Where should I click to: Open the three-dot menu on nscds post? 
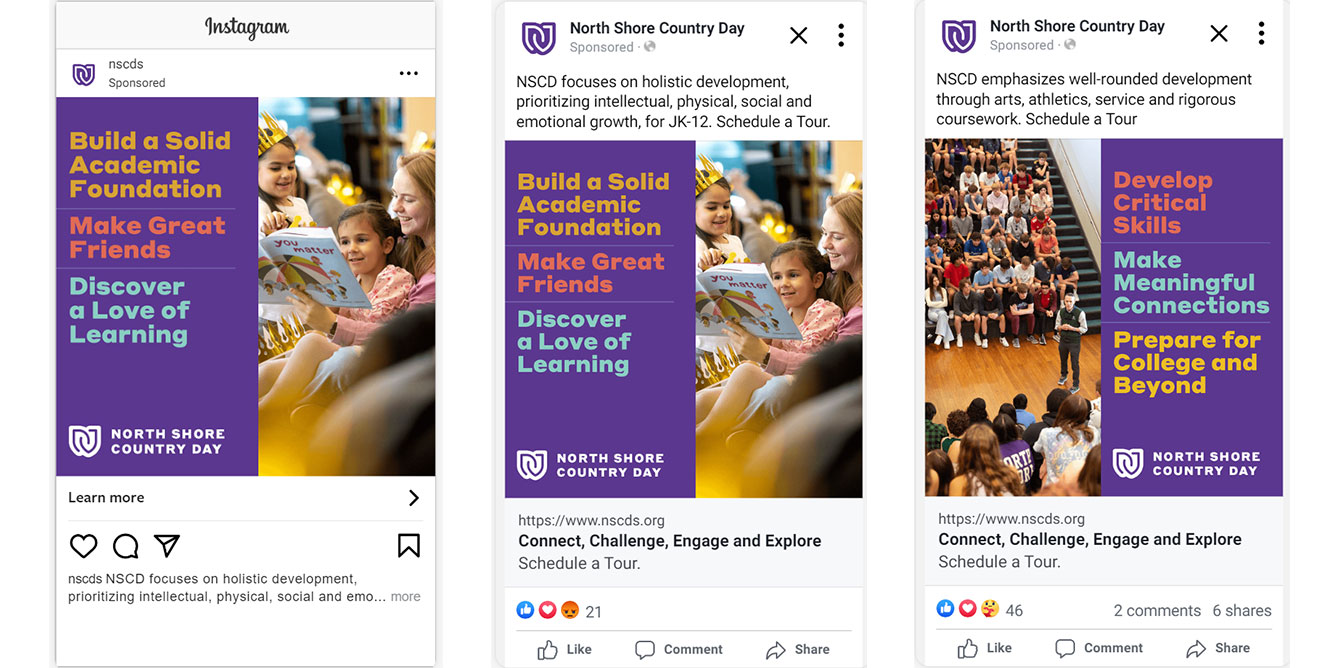408,73
